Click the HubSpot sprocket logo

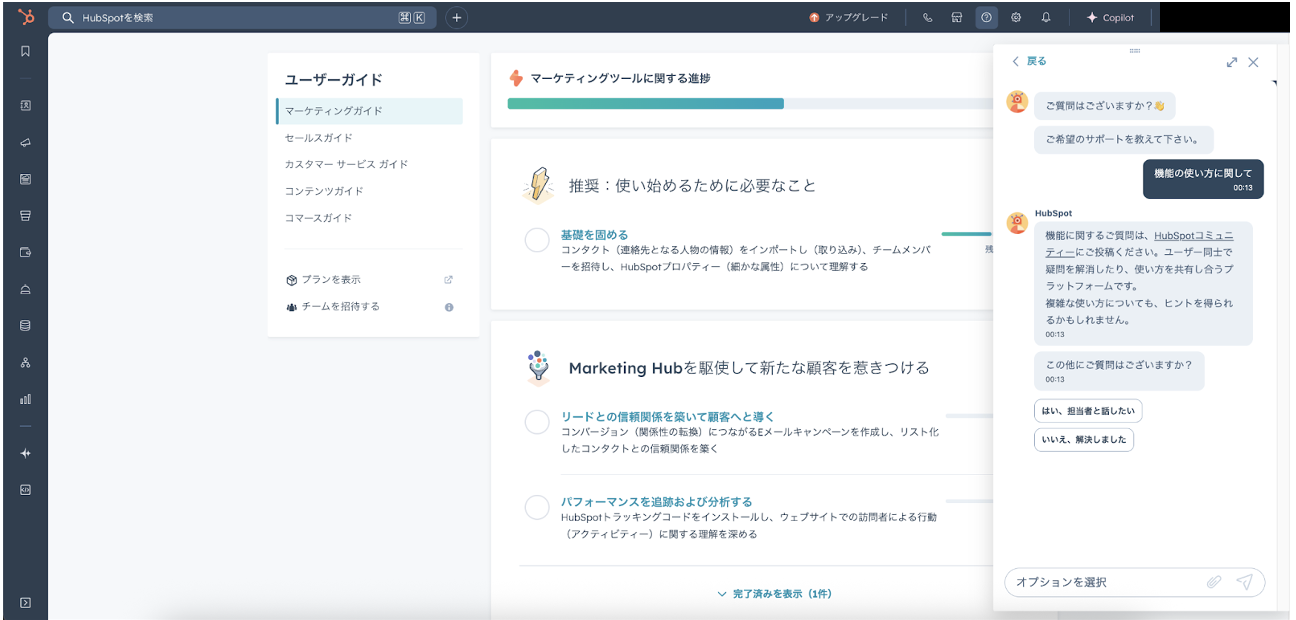[26, 17]
